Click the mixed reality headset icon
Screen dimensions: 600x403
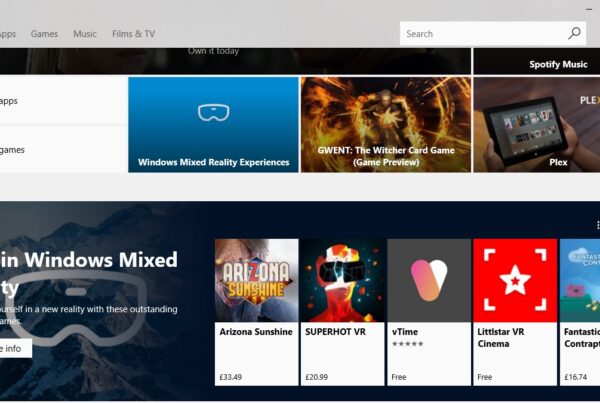click(x=213, y=113)
